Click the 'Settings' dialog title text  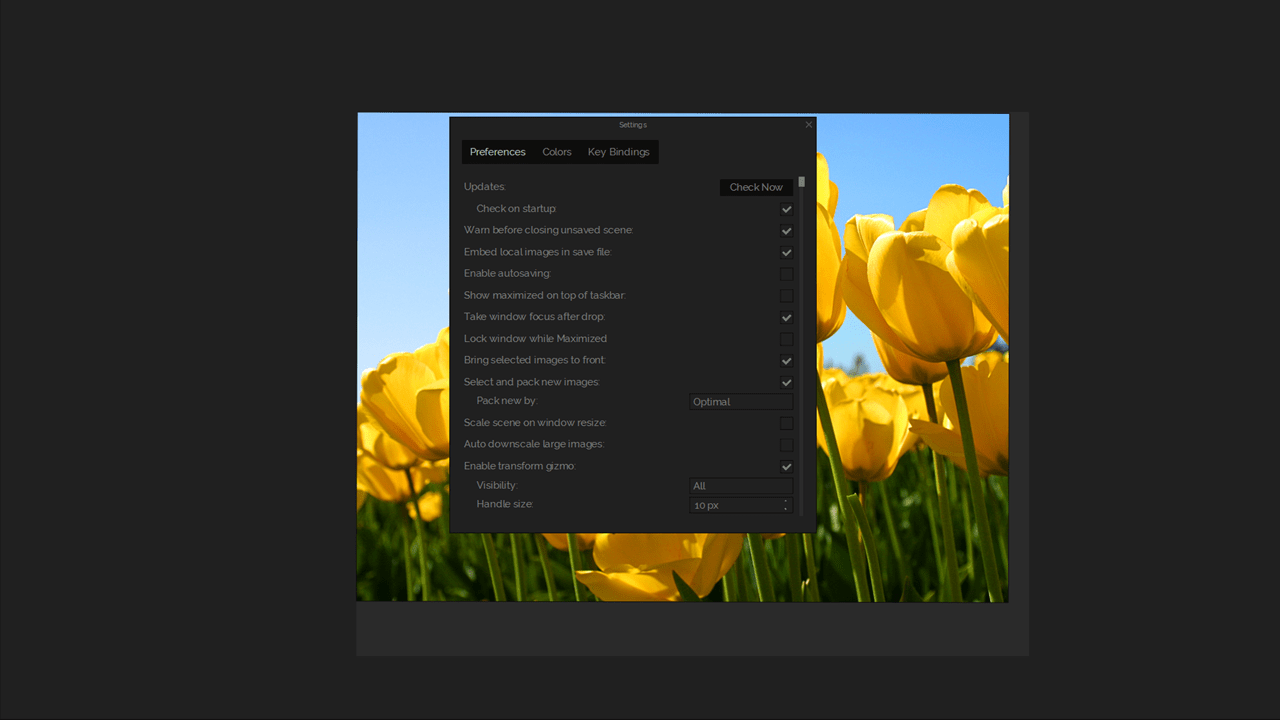(633, 125)
